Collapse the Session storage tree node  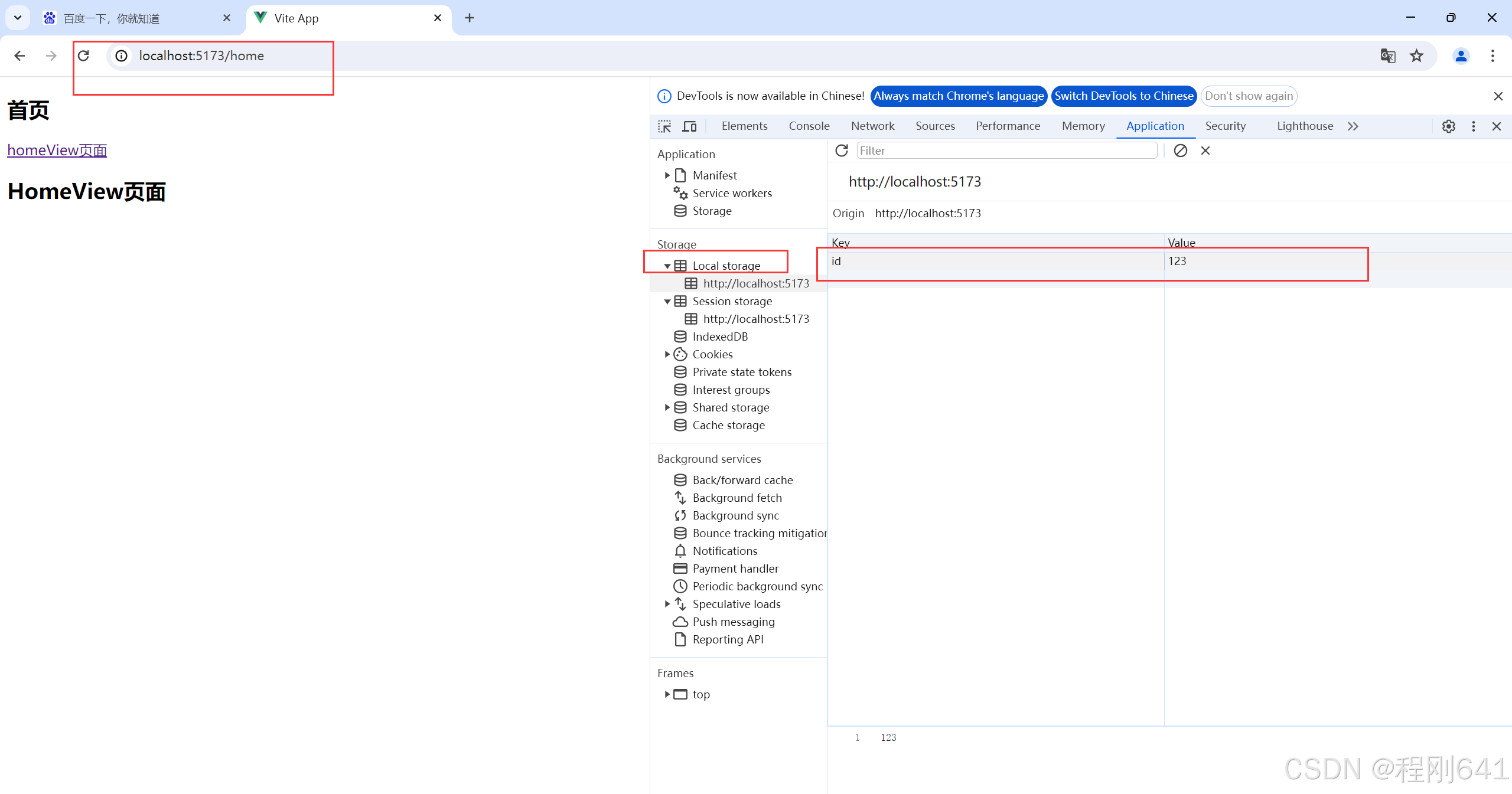point(667,302)
